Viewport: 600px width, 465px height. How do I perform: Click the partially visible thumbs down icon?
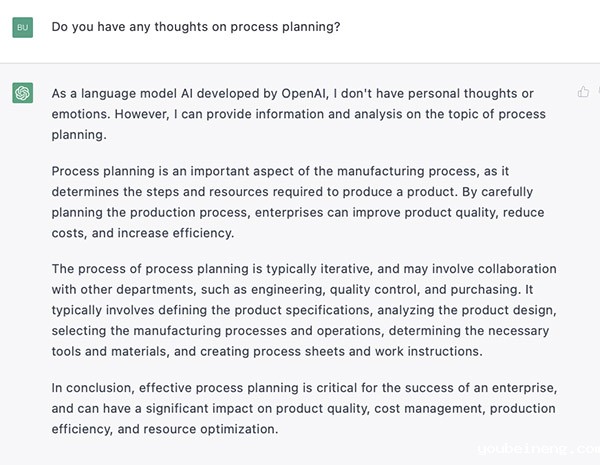point(598,92)
